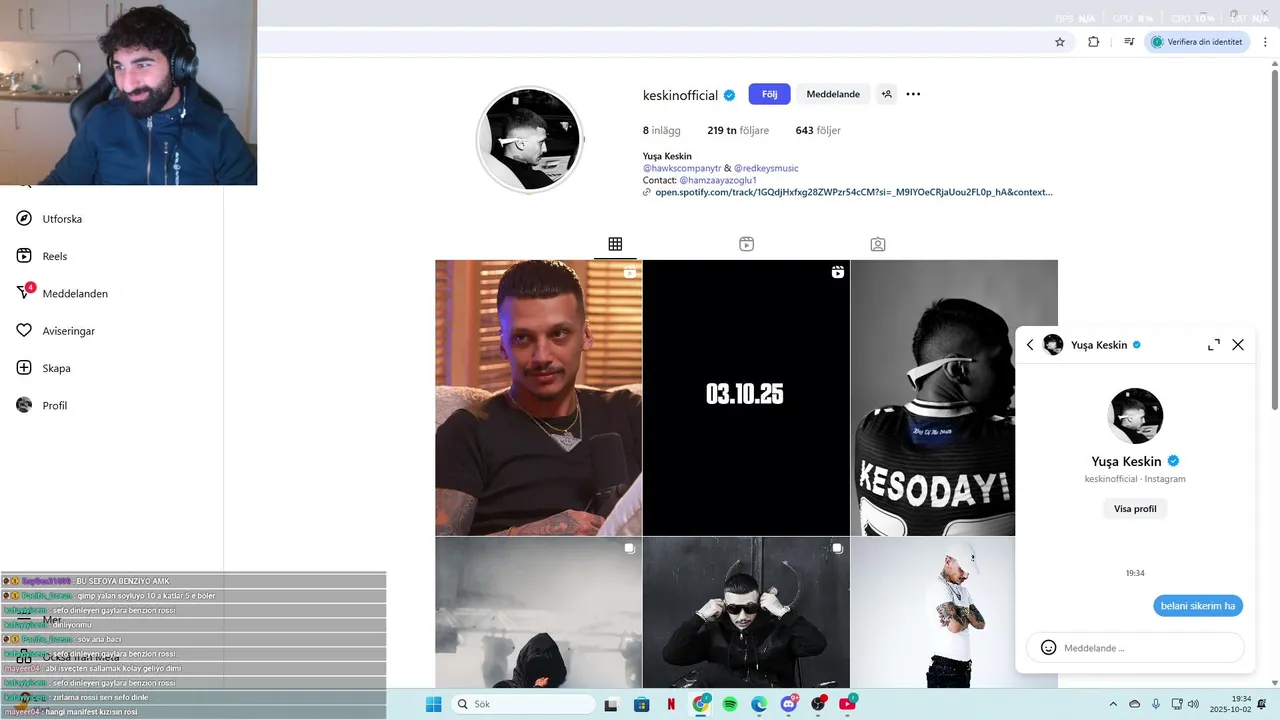The height and width of the screenshot is (720, 1280).
Task: Open the notification bell in the system tray
Action: click(1263, 704)
